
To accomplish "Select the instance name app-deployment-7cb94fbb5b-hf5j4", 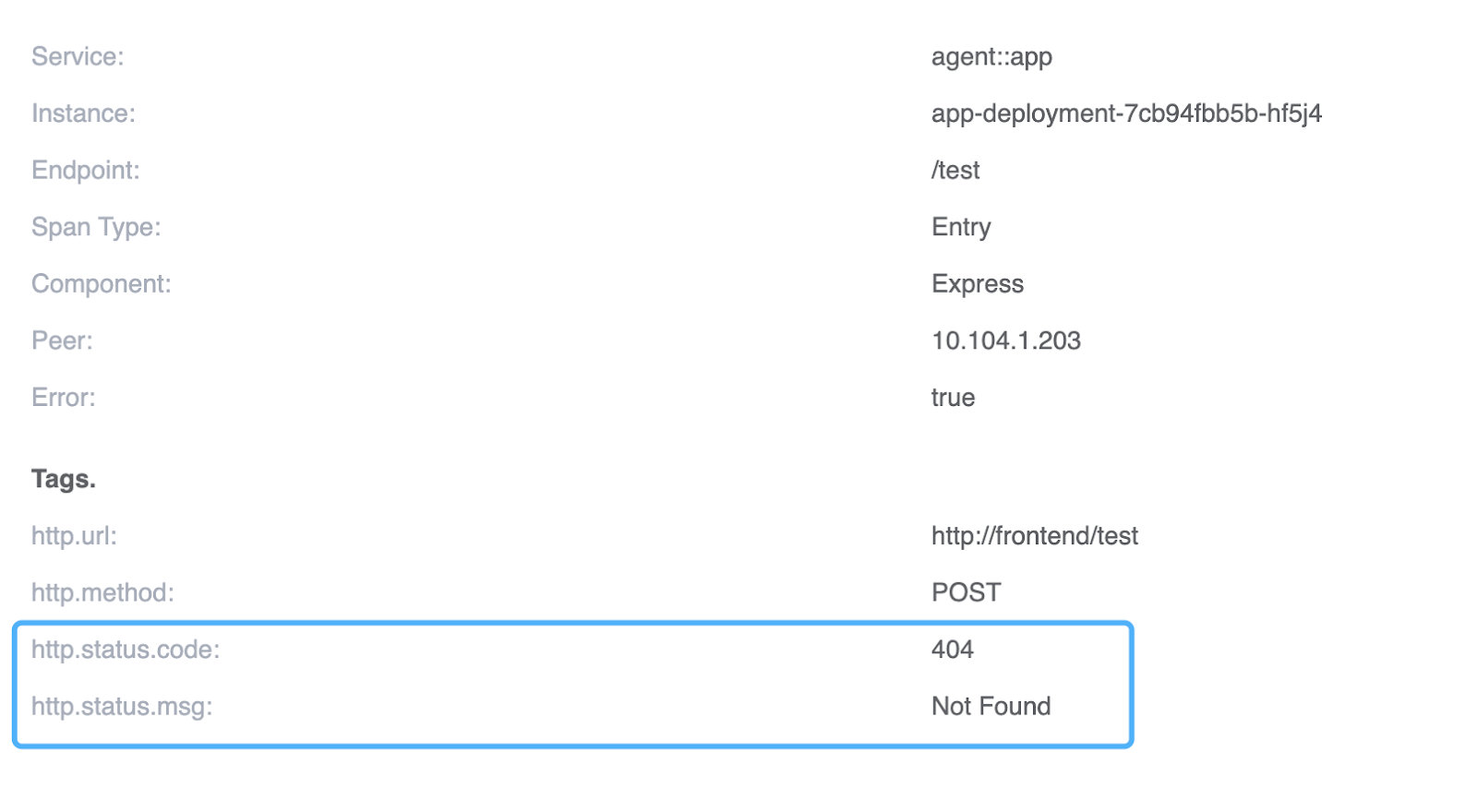I will point(1126,113).
